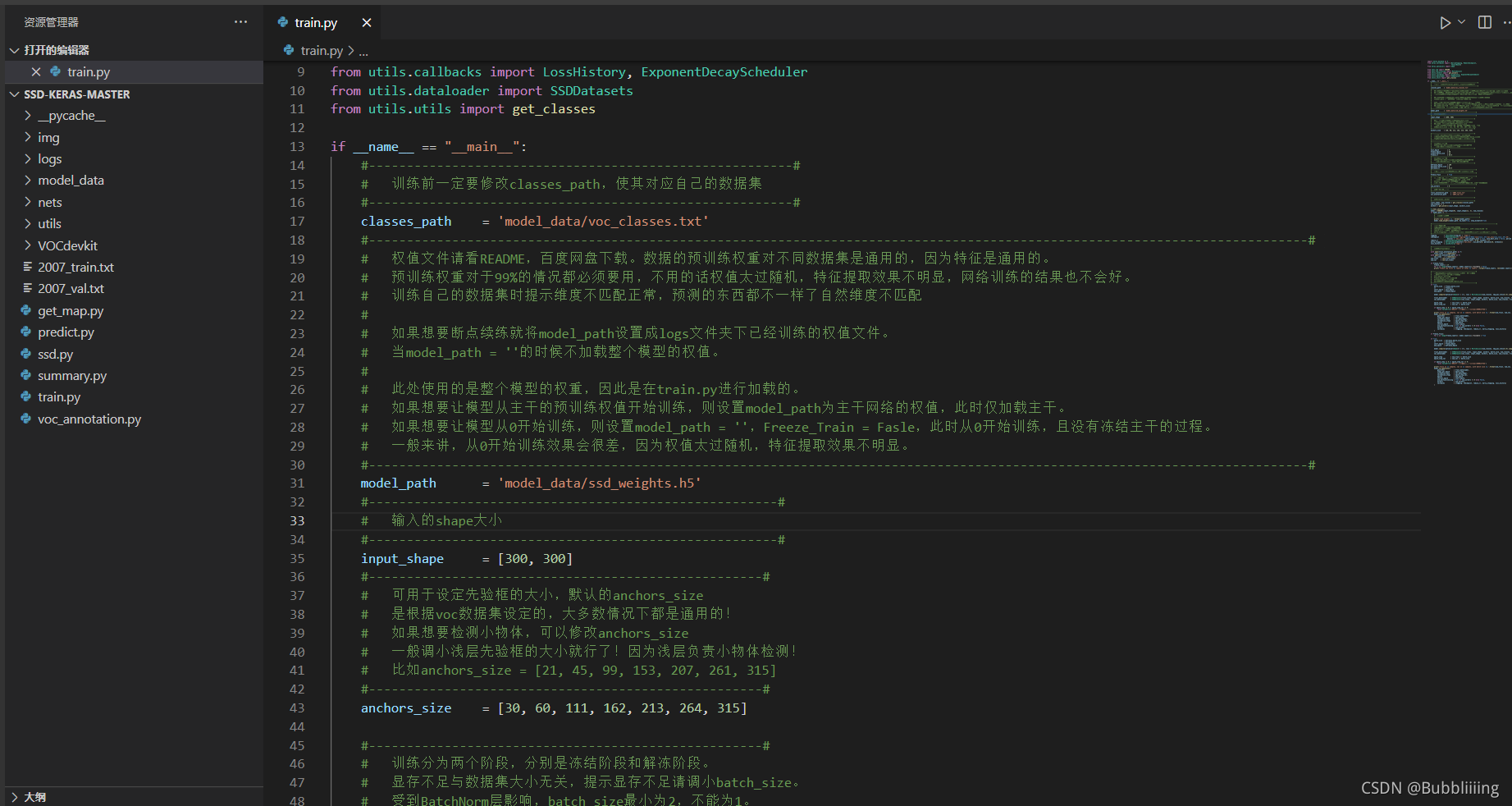
Task: Click python icon of voc_annotation.py
Action: click(x=26, y=419)
